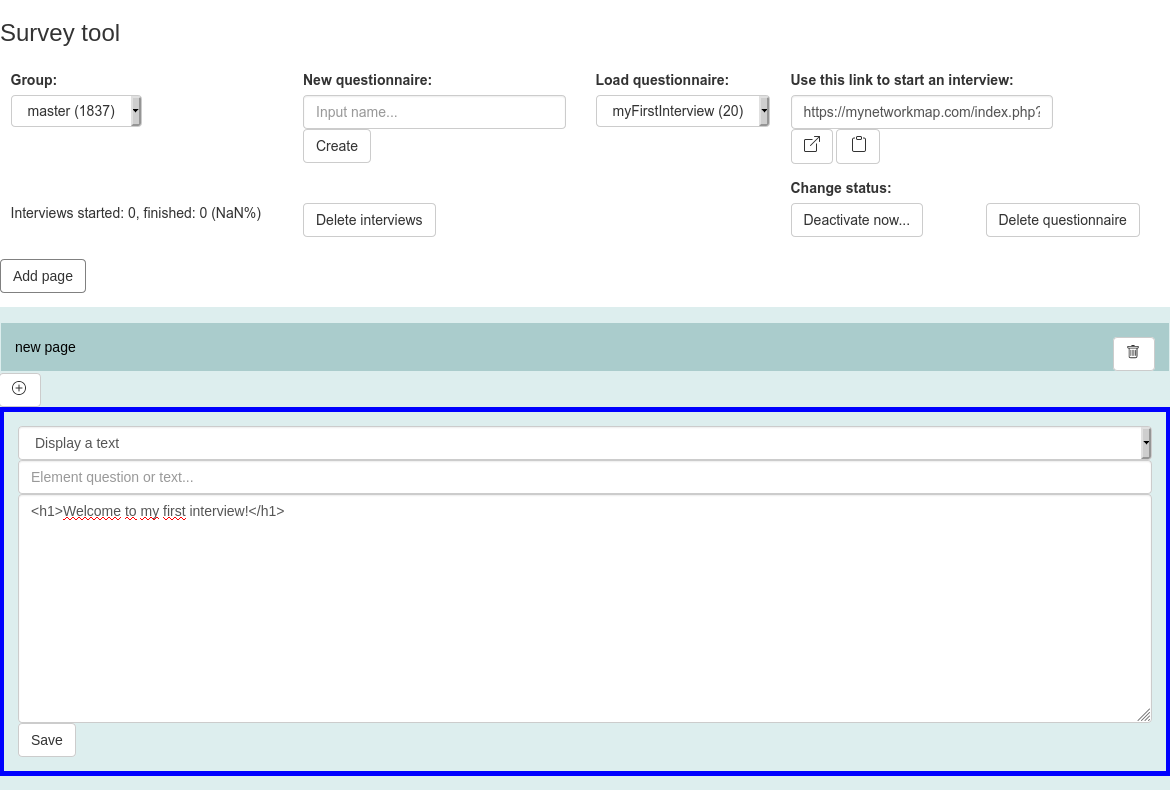Open Load questionnaire dropdown myFirstInterview (20)
This screenshot has width=1170, height=790.
[683, 111]
